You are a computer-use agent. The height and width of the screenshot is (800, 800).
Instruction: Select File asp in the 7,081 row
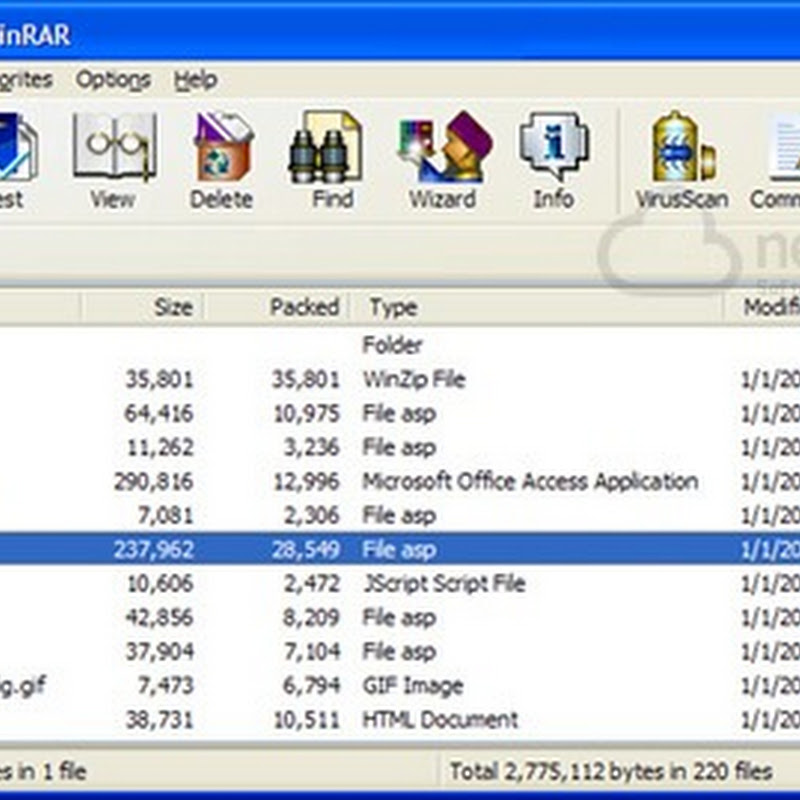(399, 515)
